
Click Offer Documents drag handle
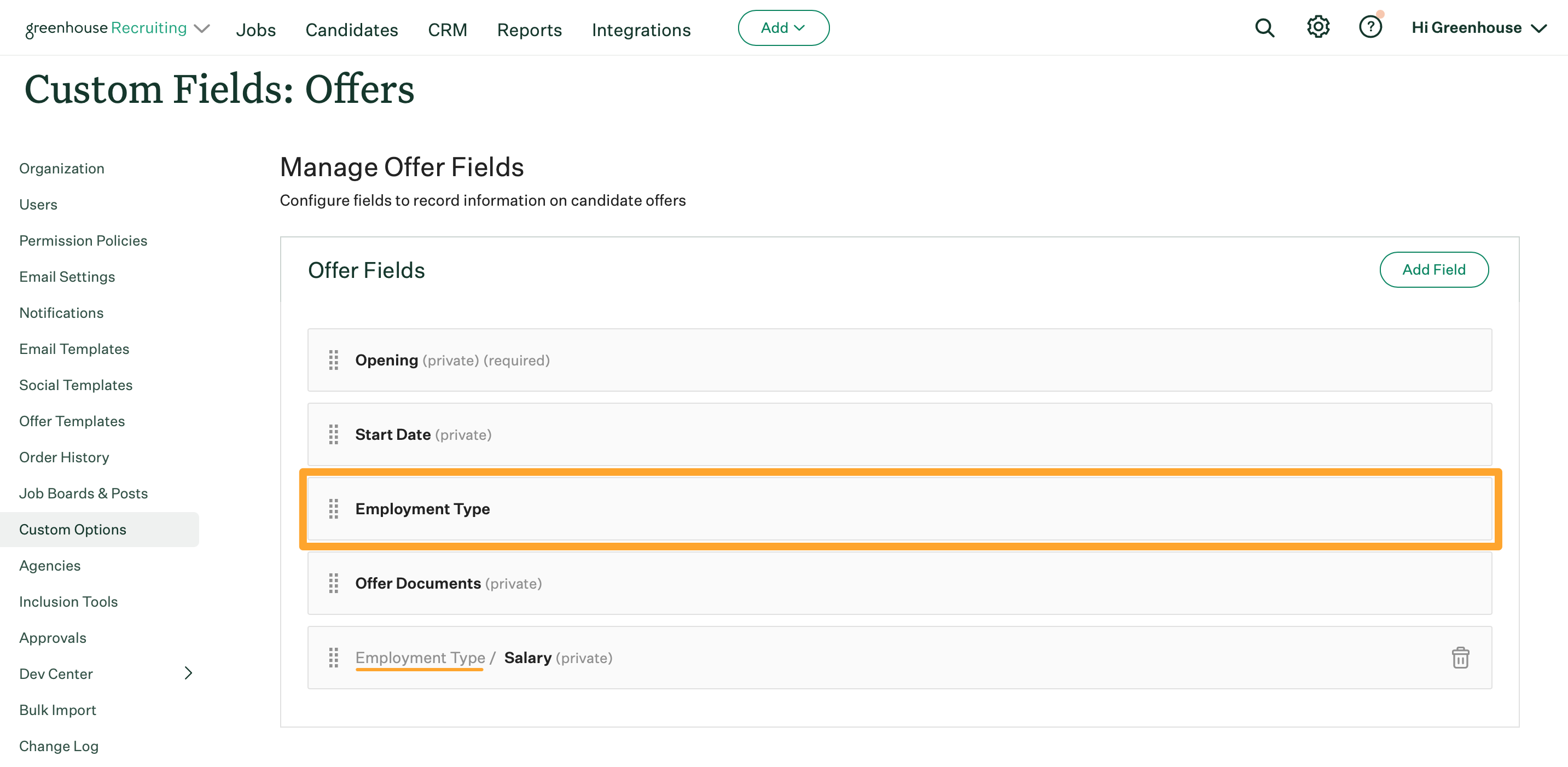(x=334, y=583)
